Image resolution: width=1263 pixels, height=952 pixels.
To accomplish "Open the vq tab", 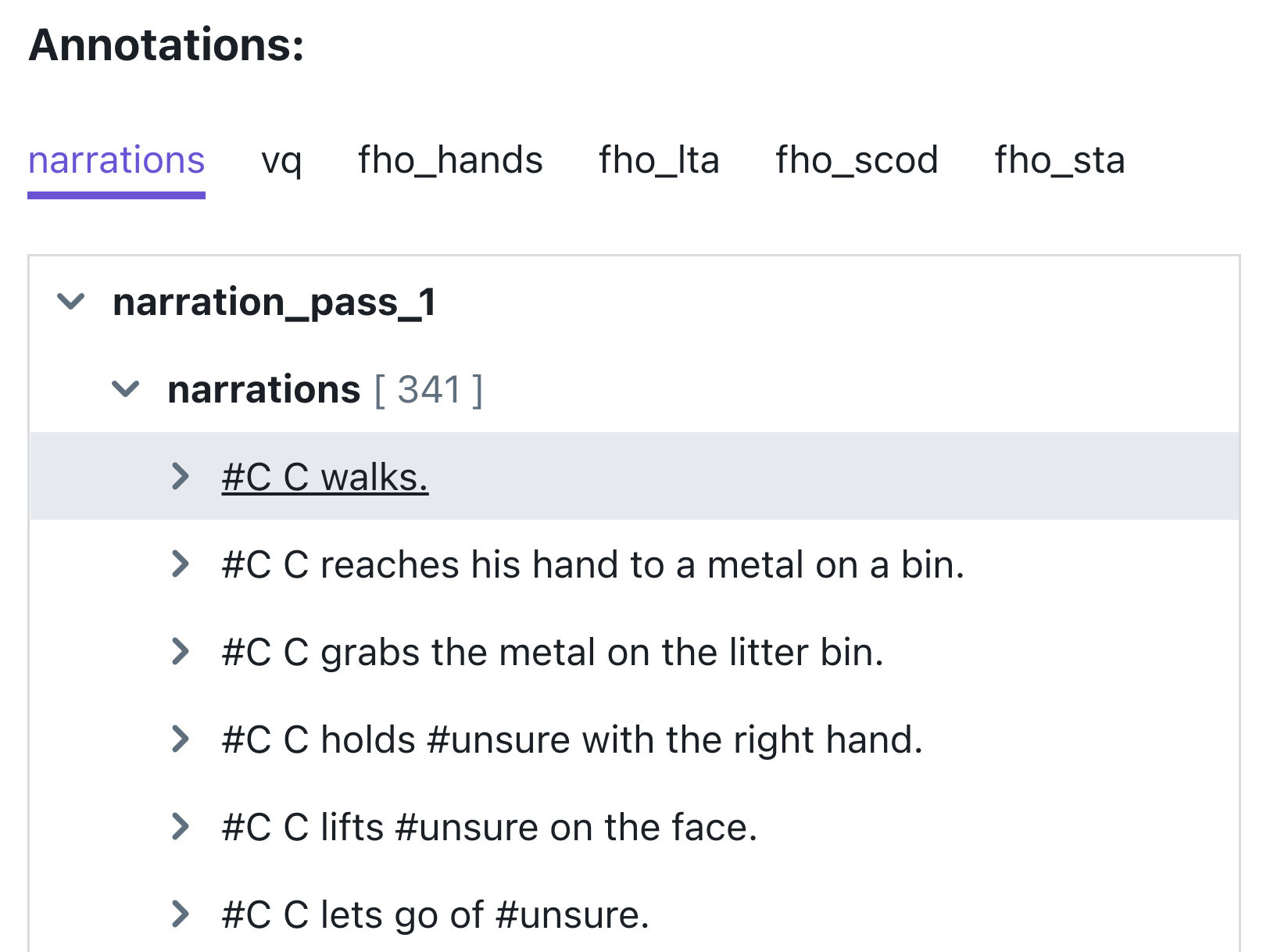I will [281, 160].
